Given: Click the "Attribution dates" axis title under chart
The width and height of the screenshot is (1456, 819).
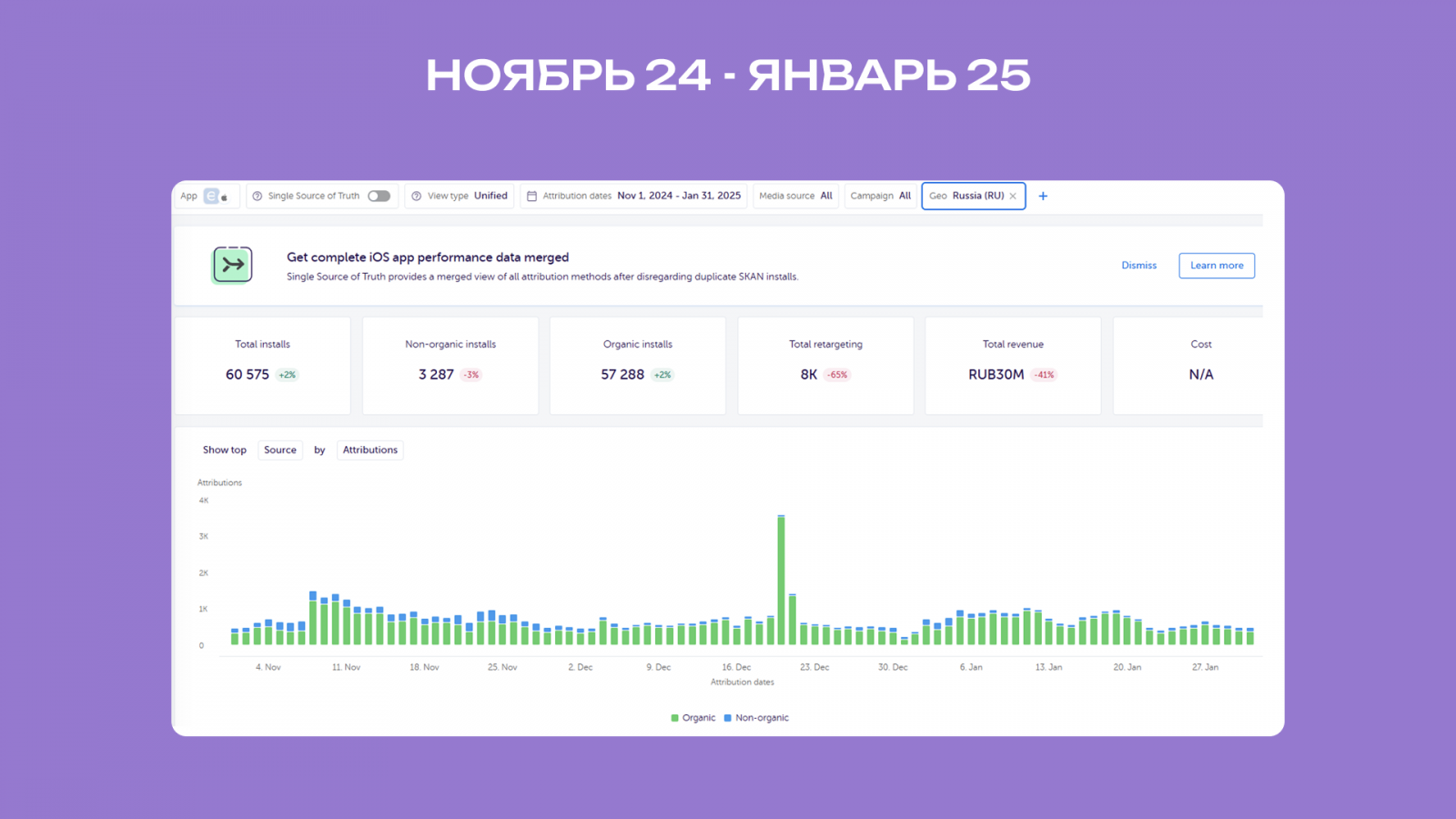Looking at the screenshot, I should 743,682.
